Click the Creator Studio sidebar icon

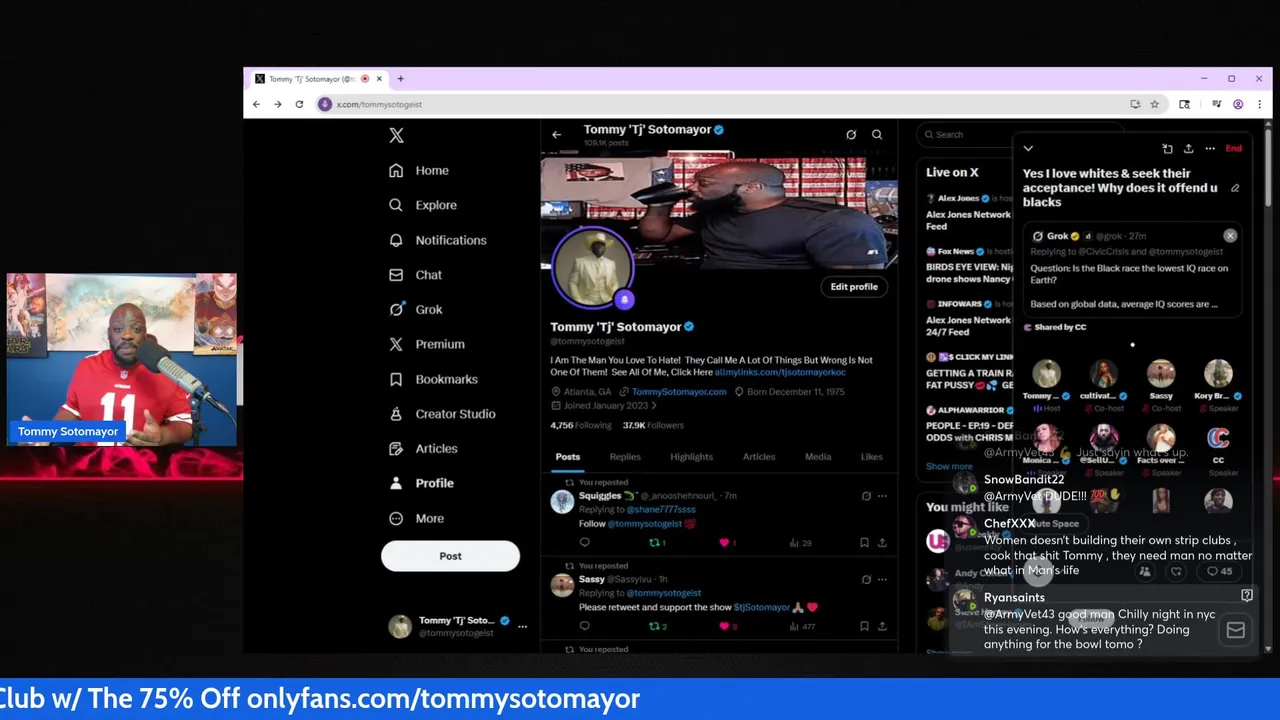396,414
